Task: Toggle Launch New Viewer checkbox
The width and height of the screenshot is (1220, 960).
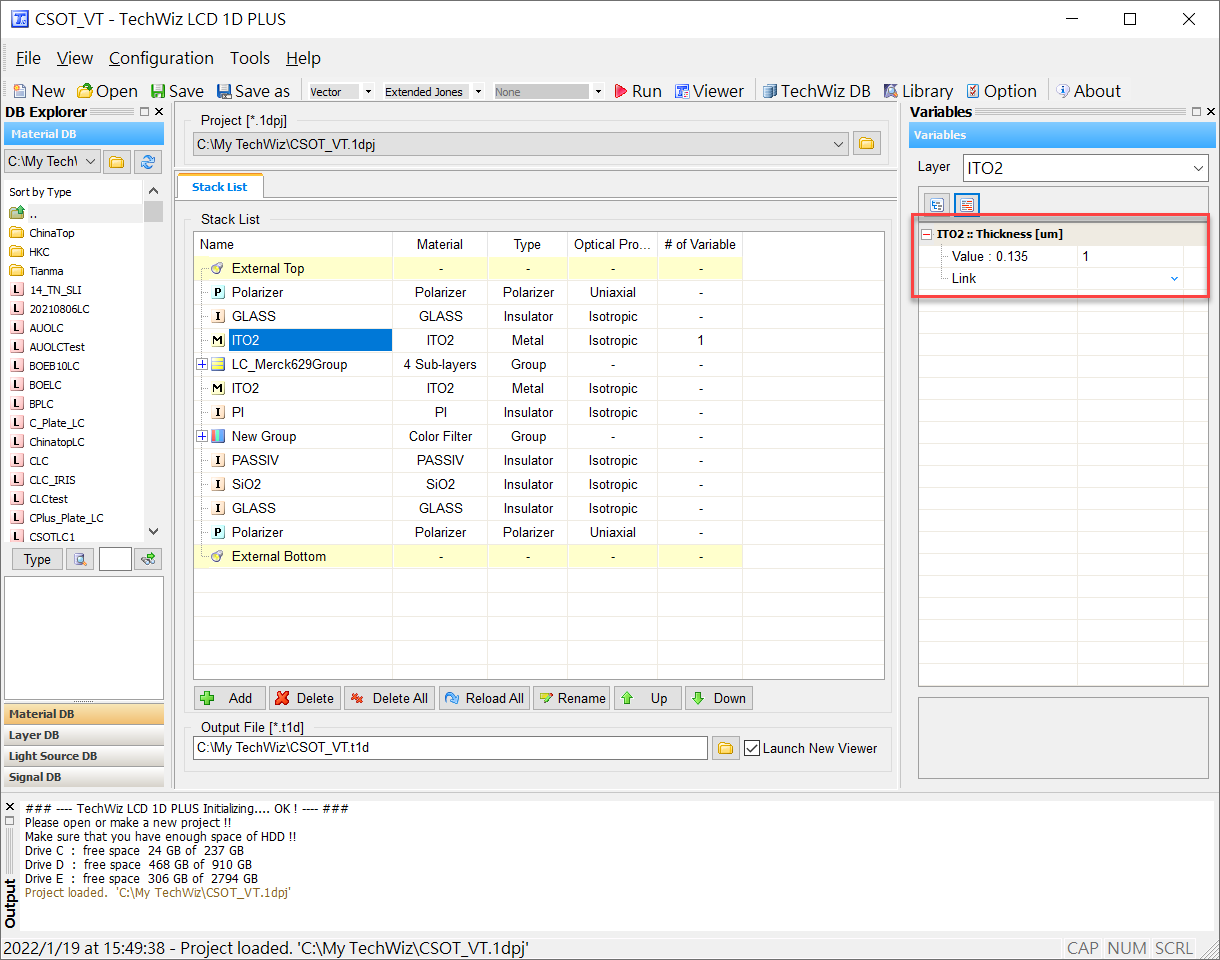Action: (x=753, y=748)
